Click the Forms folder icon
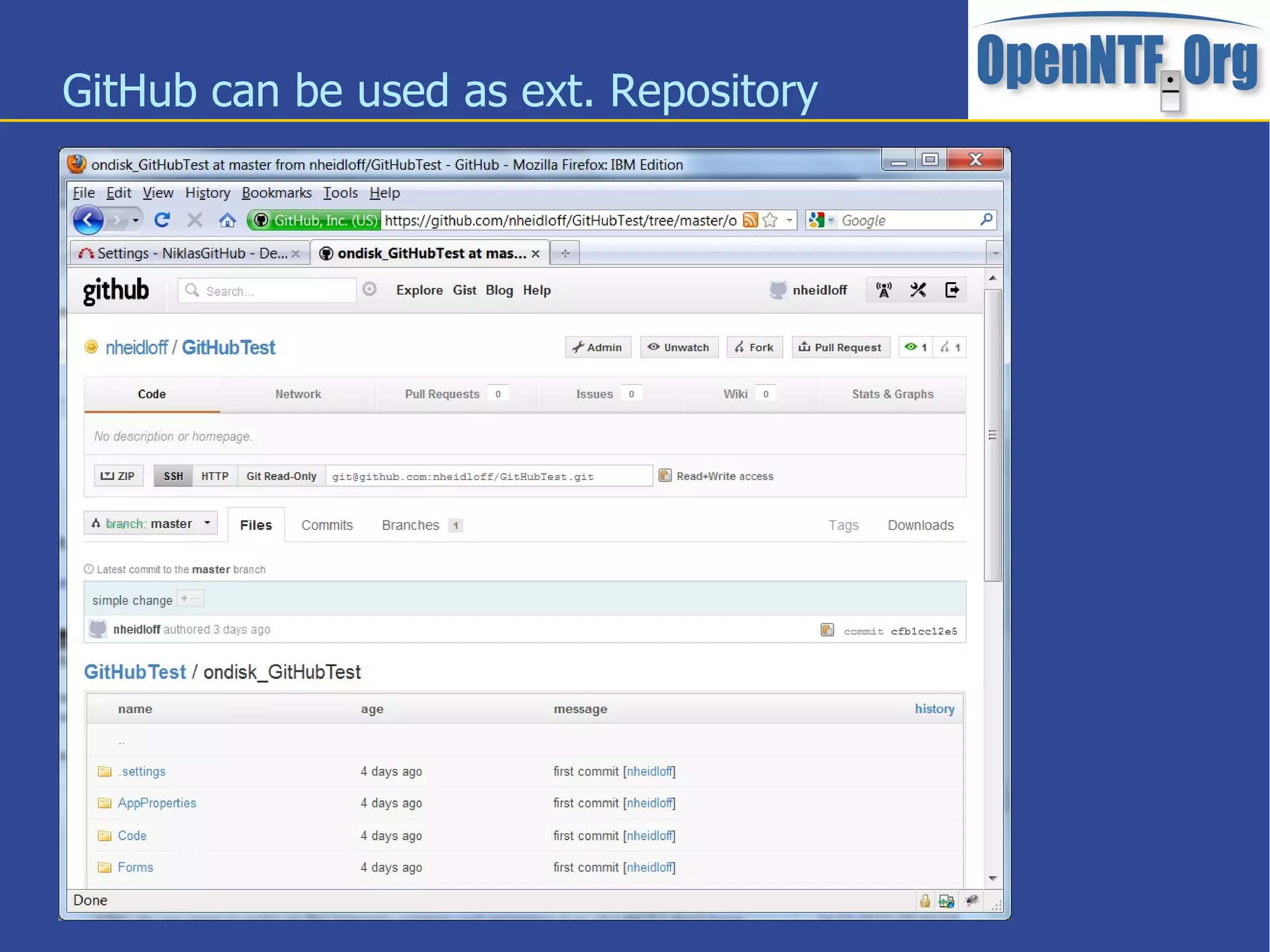The image size is (1270, 952). (104, 867)
